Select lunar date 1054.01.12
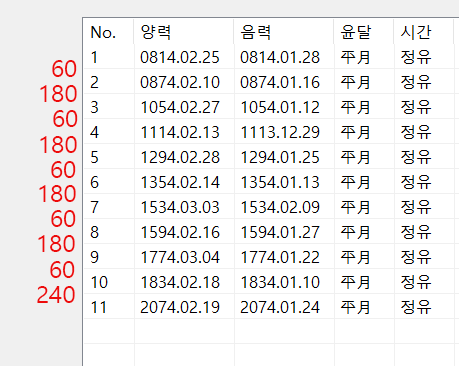 tap(280, 107)
